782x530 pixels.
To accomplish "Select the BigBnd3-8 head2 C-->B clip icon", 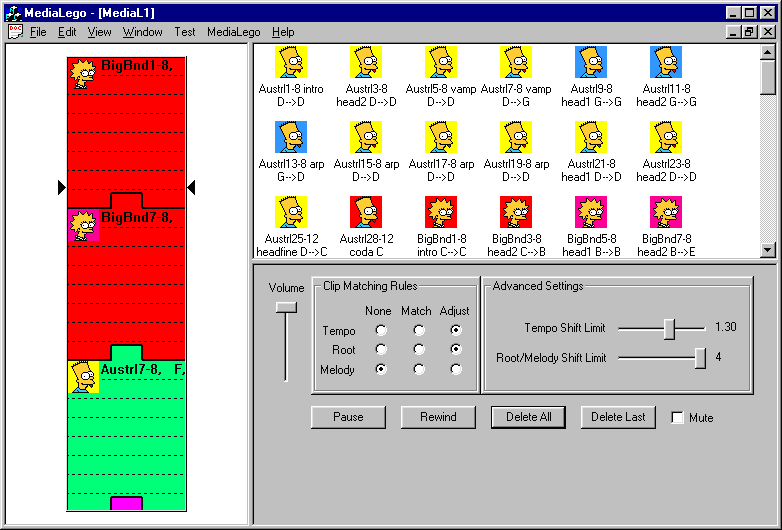I will pos(516,212).
